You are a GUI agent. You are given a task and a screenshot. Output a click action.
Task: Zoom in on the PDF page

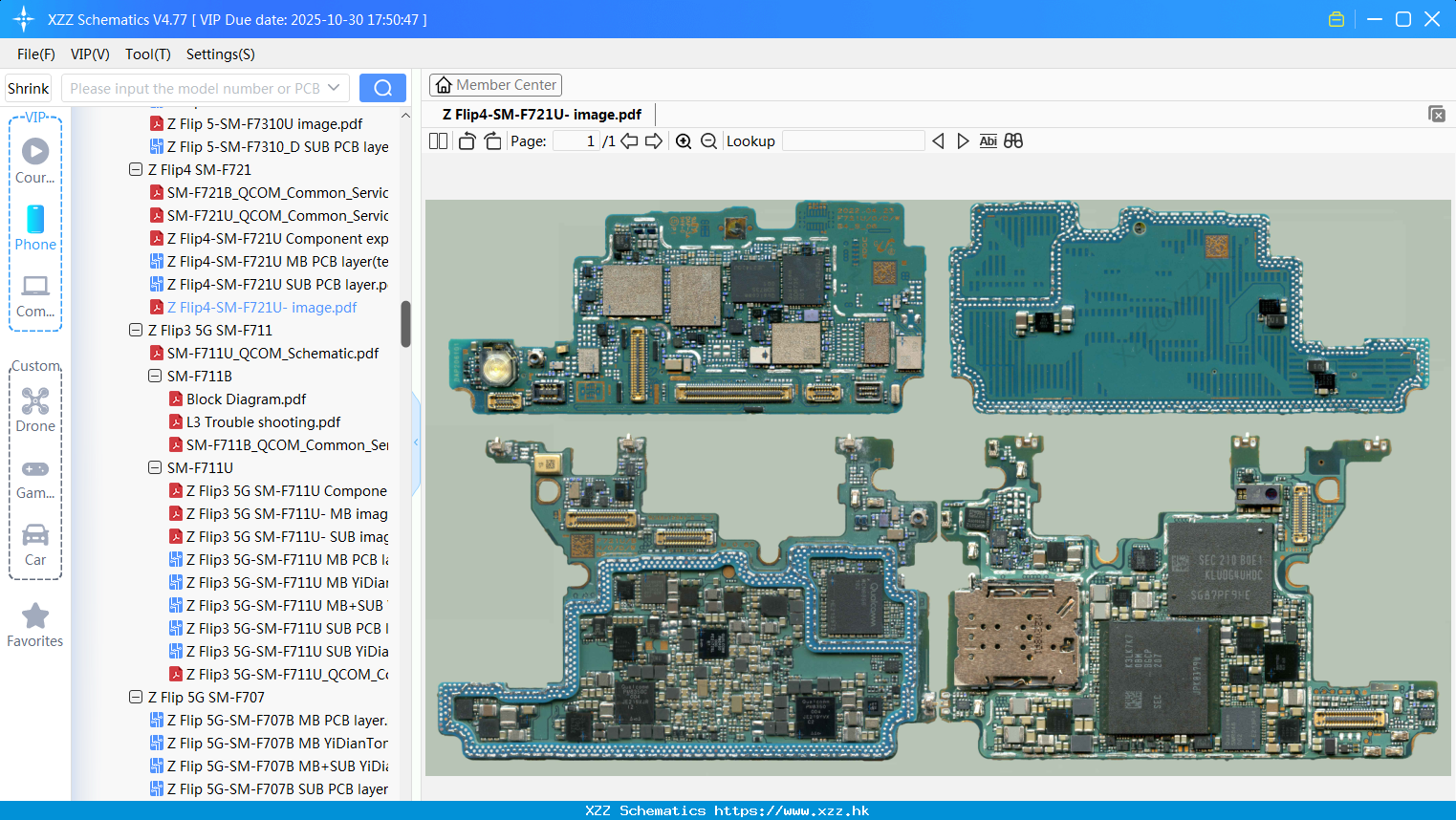[684, 141]
